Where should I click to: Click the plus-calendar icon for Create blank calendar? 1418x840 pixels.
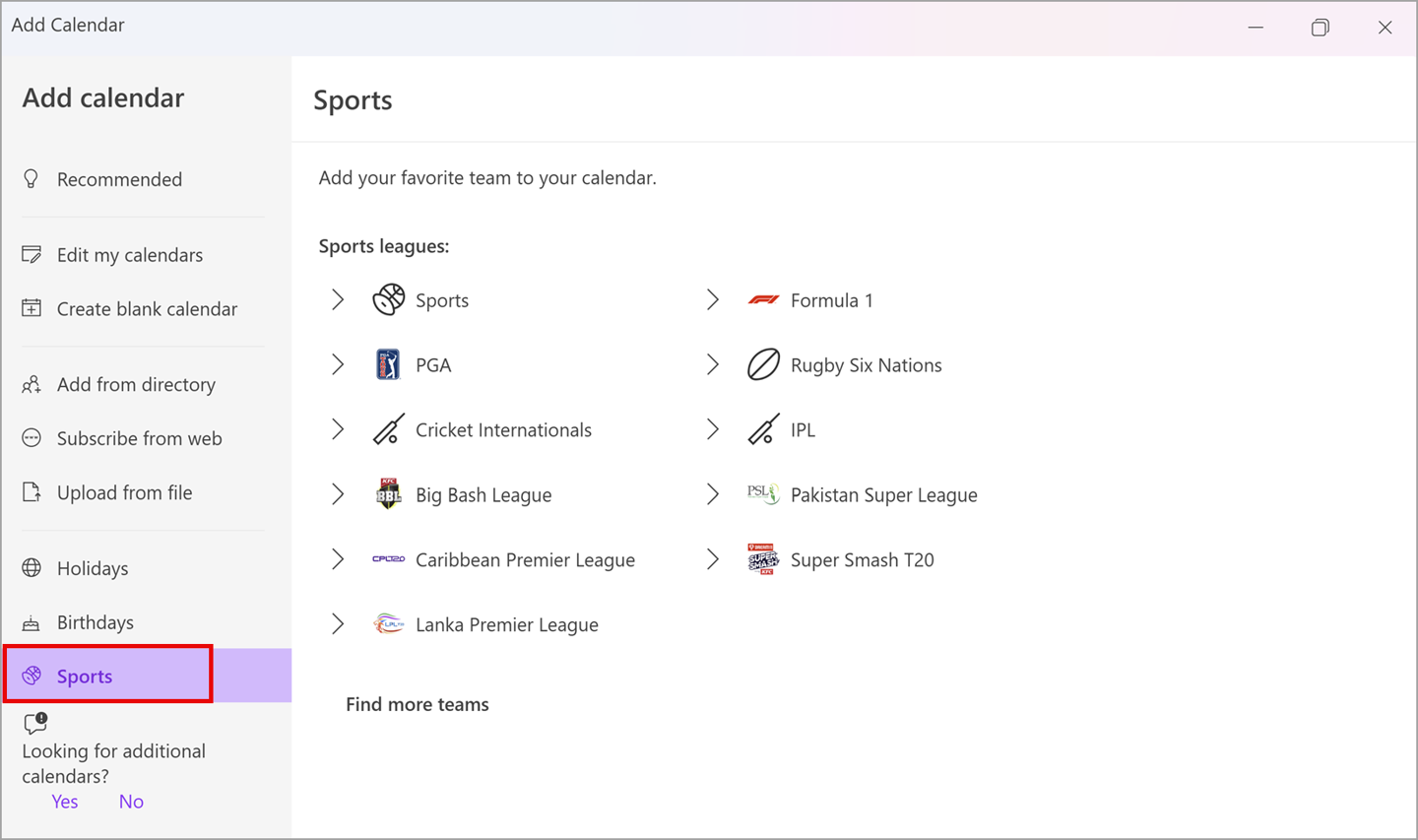(32, 308)
